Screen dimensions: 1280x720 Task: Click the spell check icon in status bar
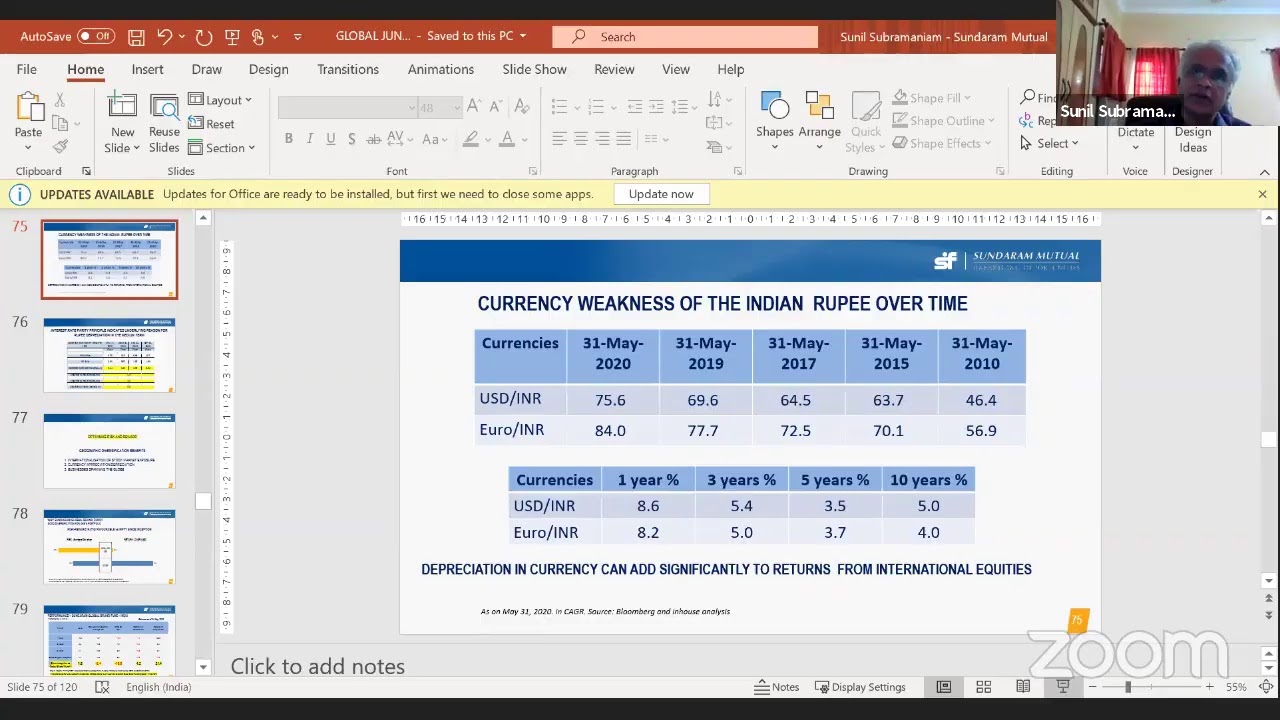pyautogui.click(x=102, y=687)
